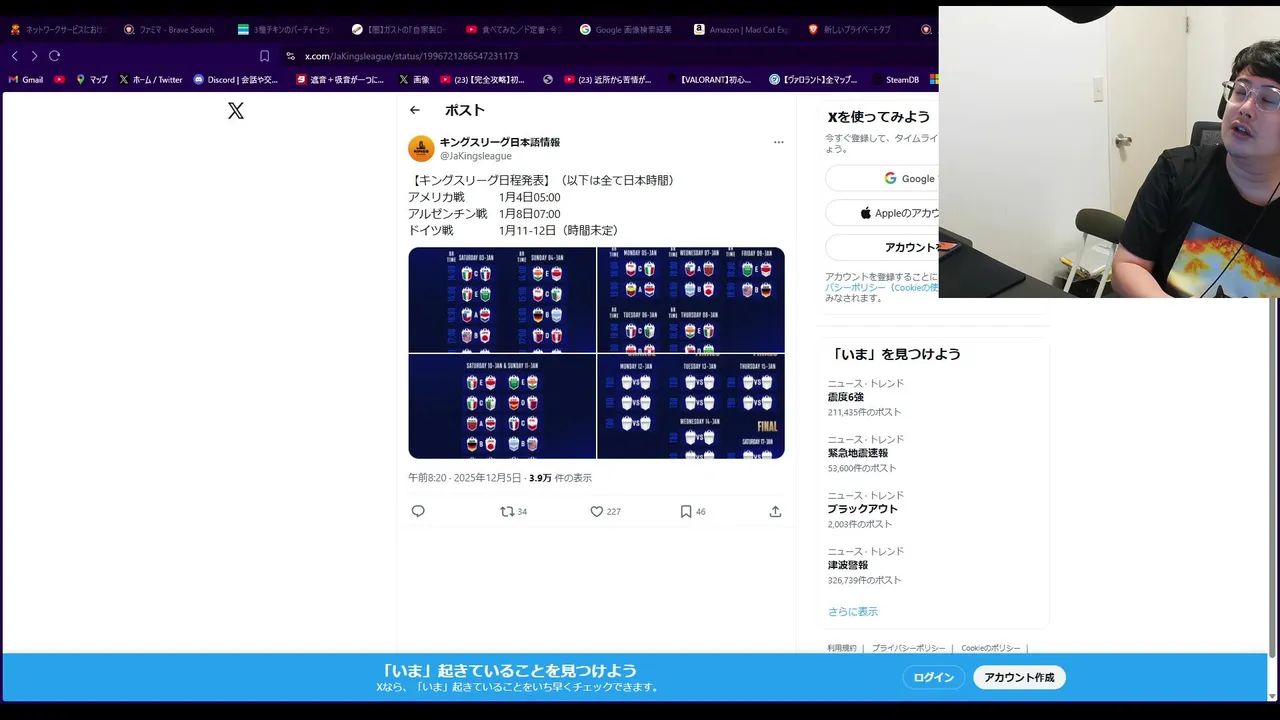The width and height of the screenshot is (1280, 720).
Task: Reload the page with the refresh icon
Action: (x=55, y=56)
